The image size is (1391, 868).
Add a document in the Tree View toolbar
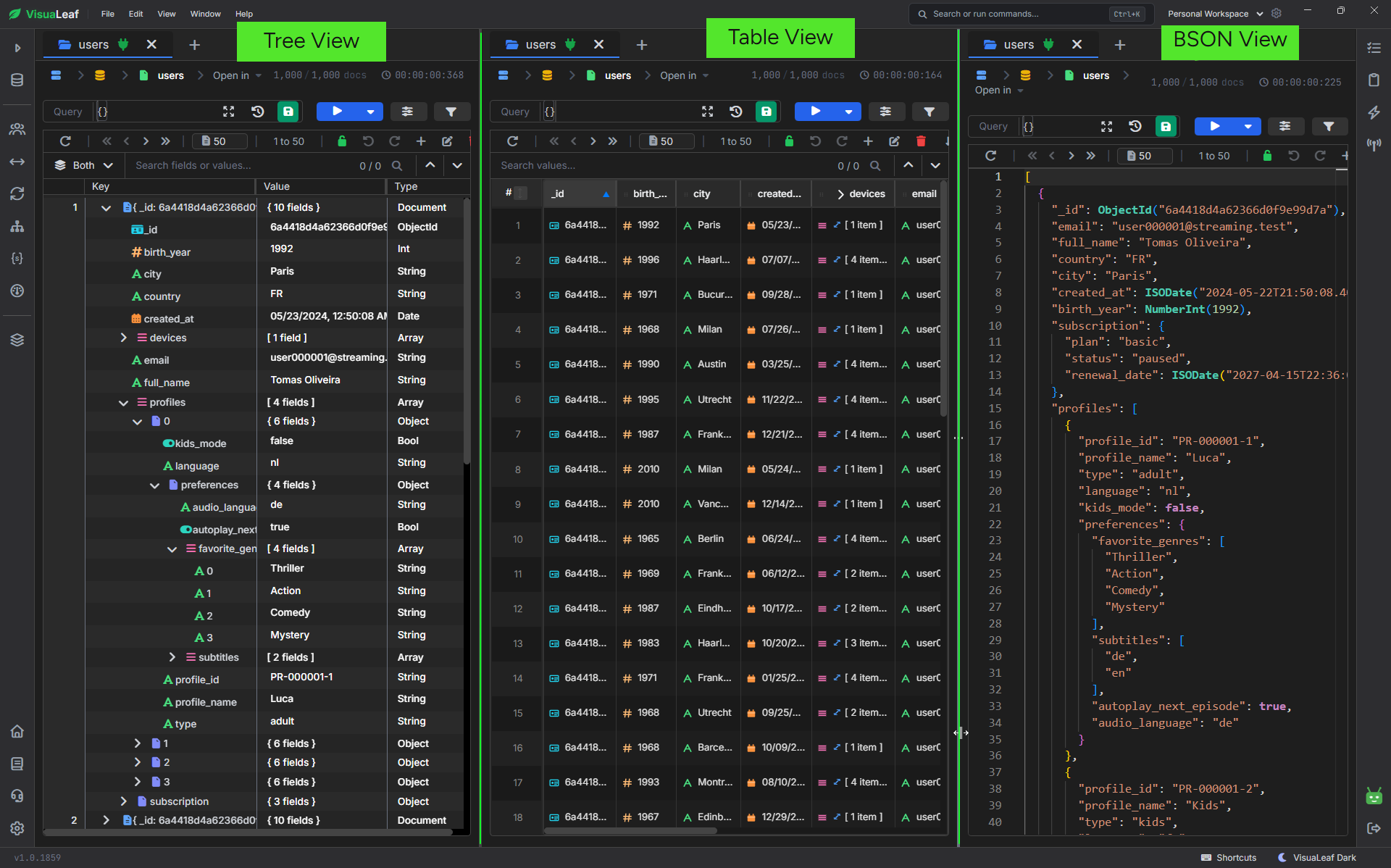421,141
